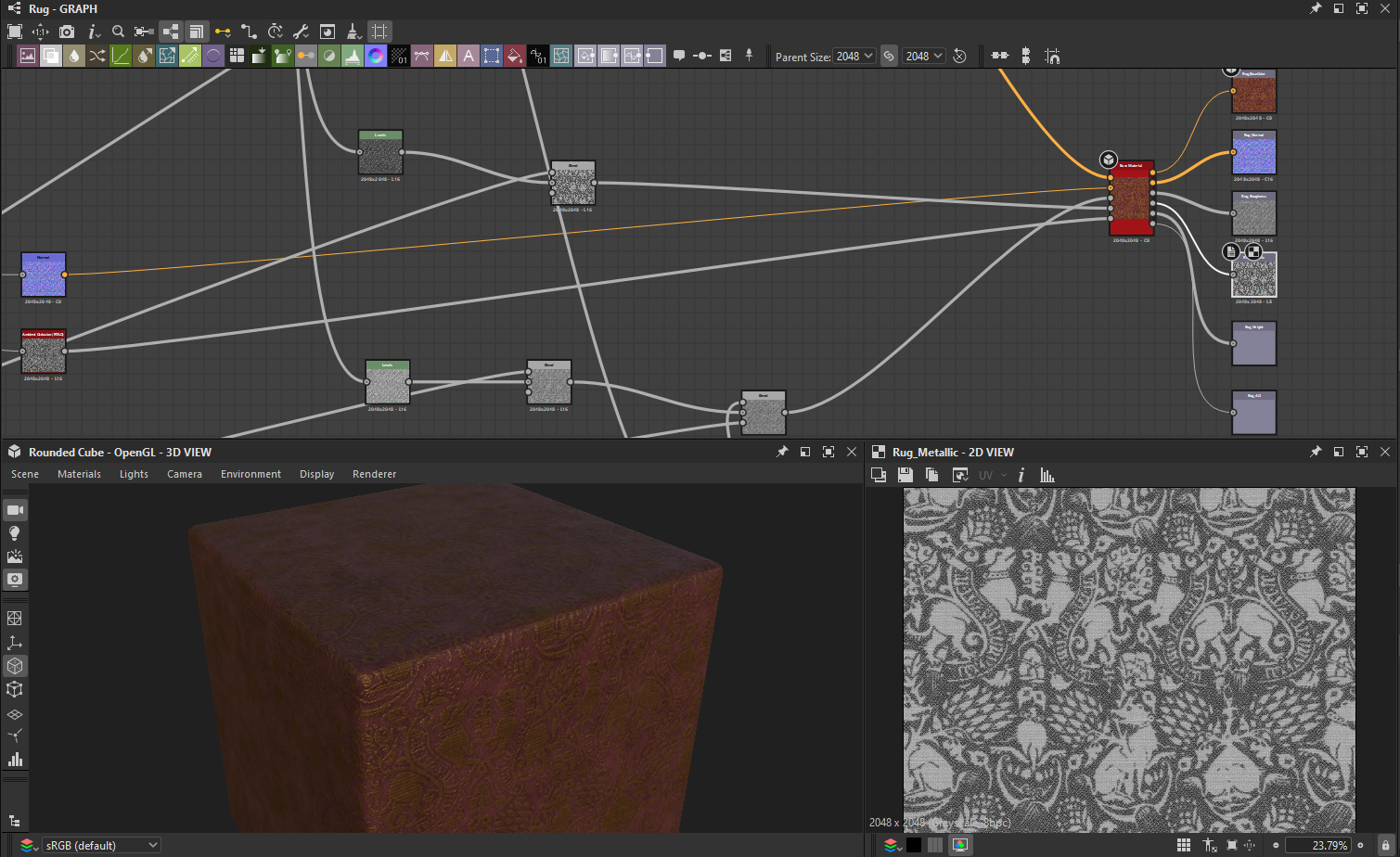Open graph search magnifier
This screenshot has height=857, width=1400.
118,32
